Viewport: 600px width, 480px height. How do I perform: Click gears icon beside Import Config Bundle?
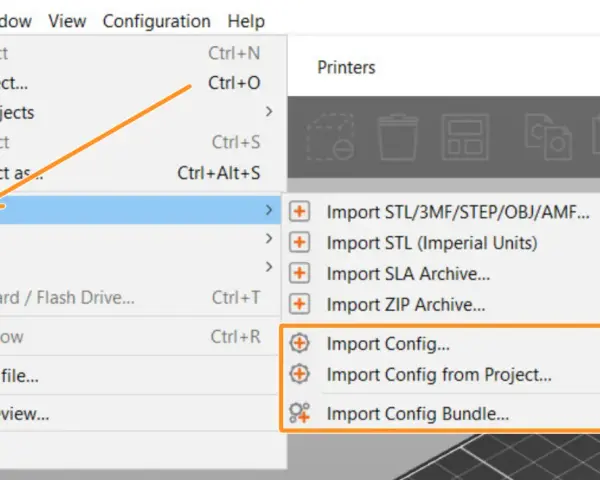coord(299,413)
